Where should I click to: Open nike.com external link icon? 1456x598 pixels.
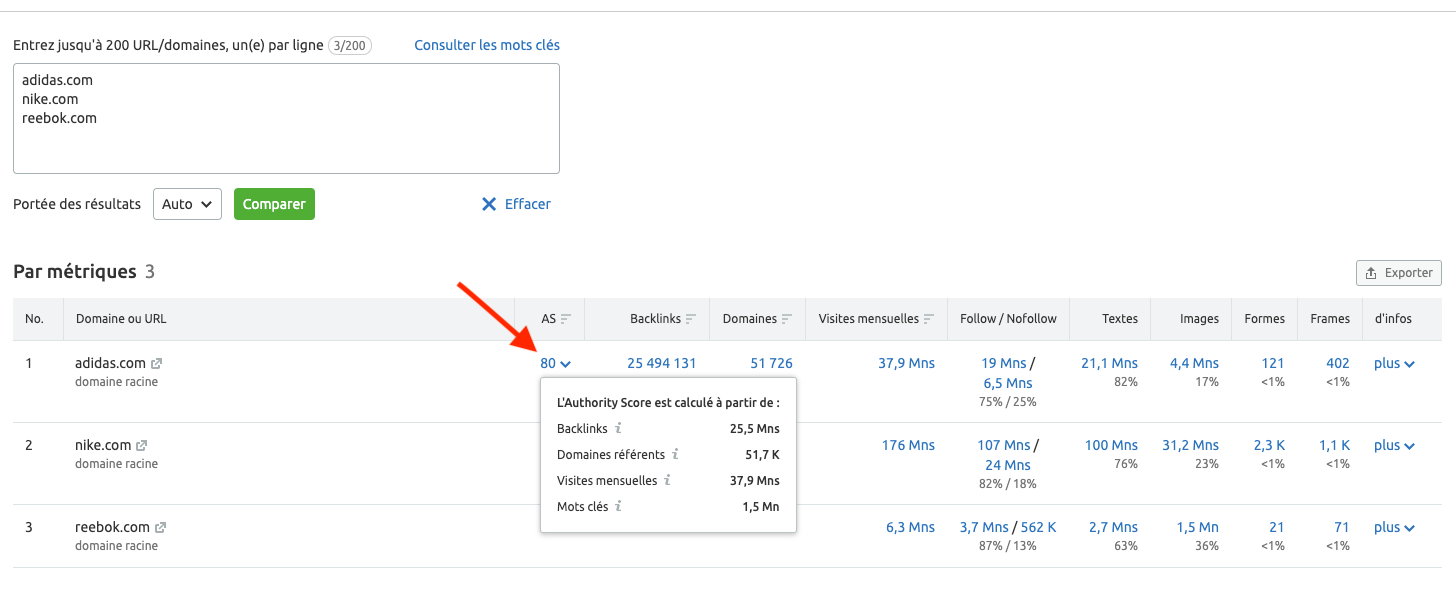(x=141, y=446)
